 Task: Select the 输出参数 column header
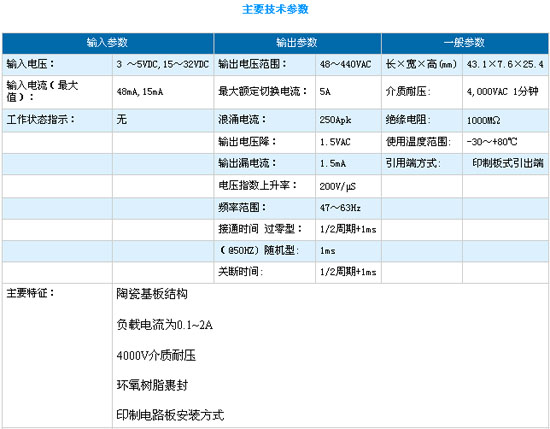point(297,43)
